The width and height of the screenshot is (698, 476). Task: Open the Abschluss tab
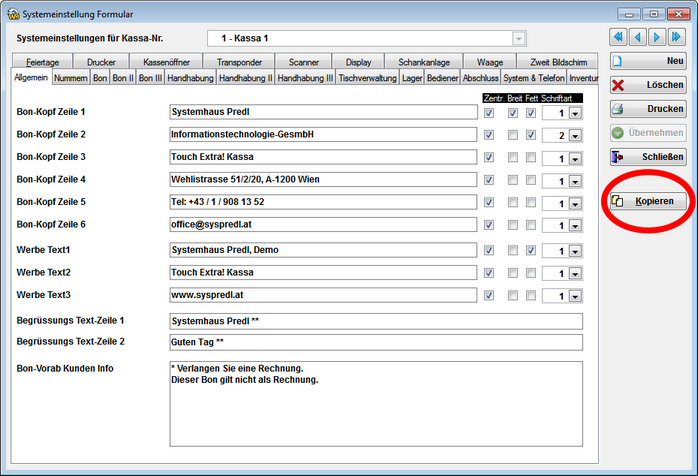(480, 78)
